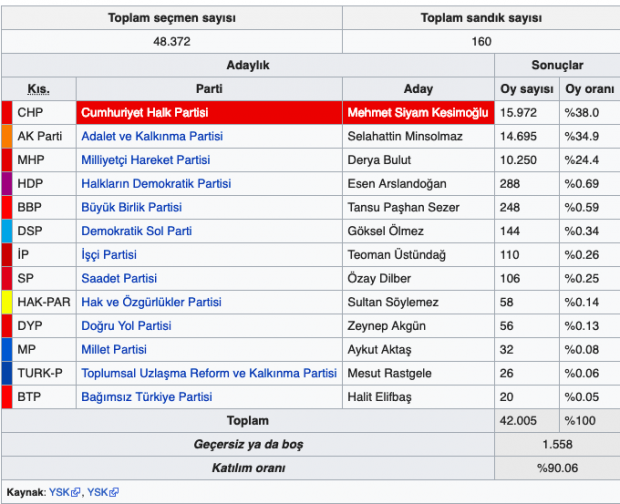
Task: Click the turnout value %90.06
Action: tap(557, 468)
